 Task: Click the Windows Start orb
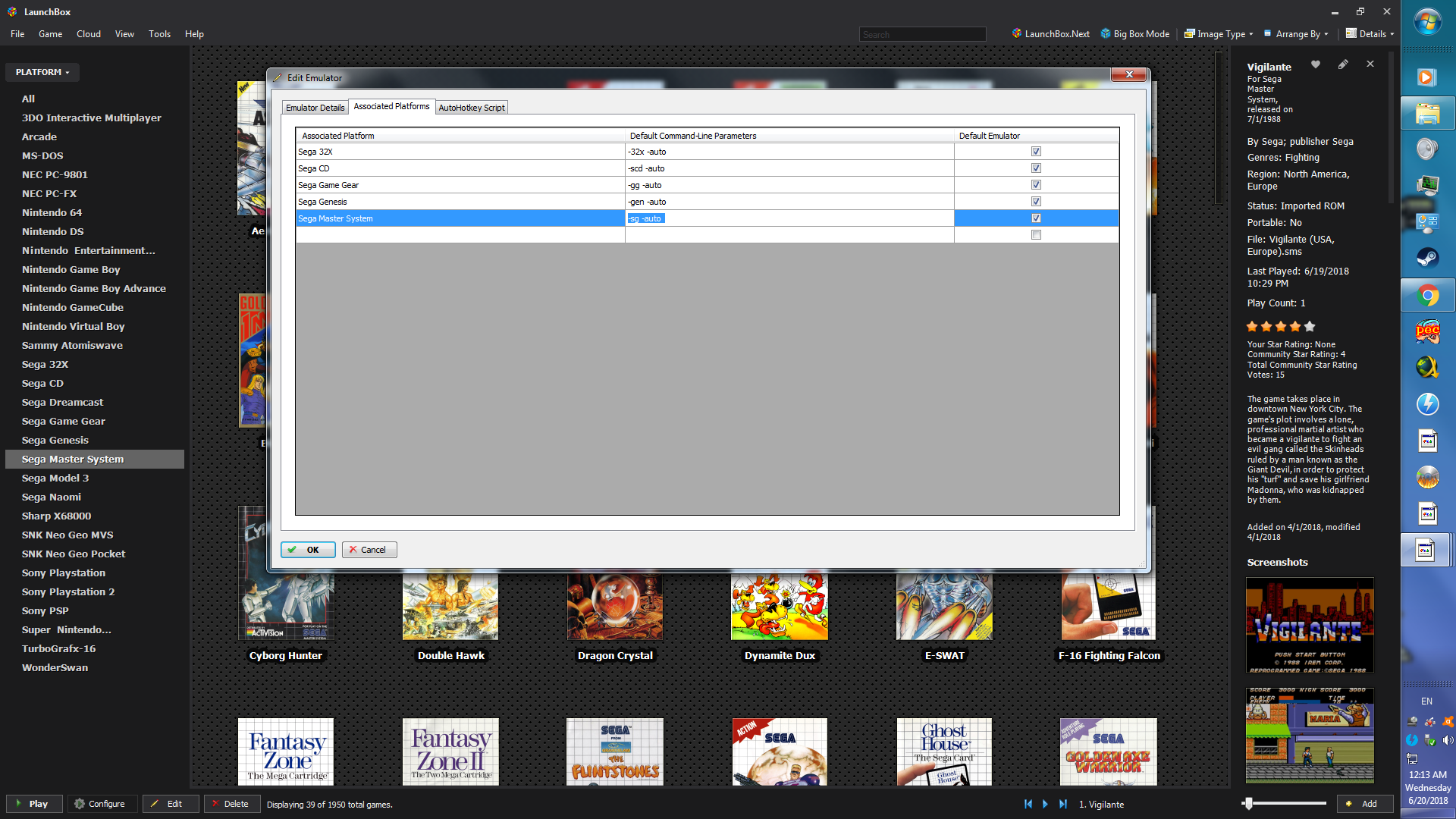[x=1427, y=22]
